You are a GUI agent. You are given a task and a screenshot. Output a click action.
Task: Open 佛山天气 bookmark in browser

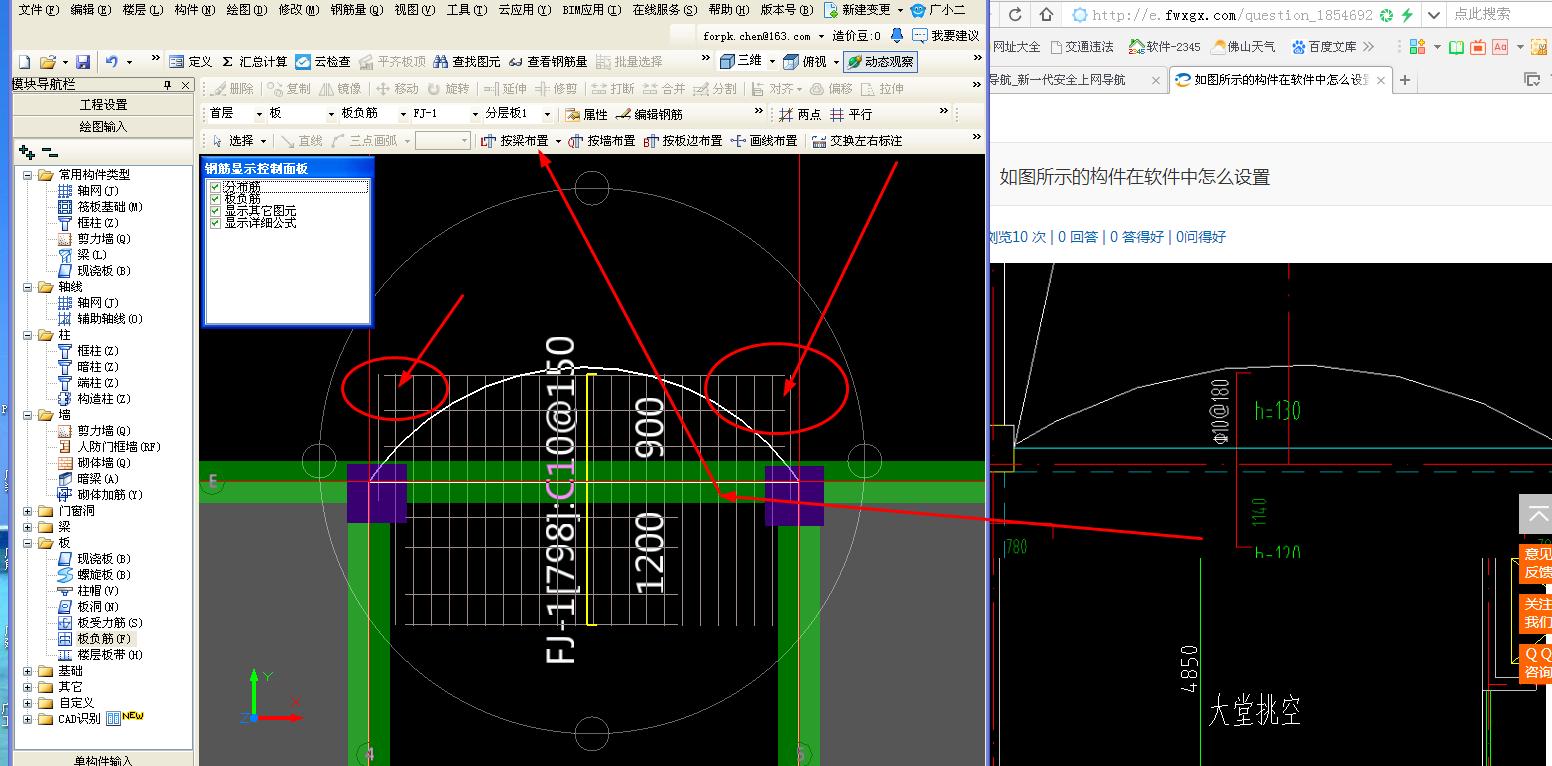(1243, 47)
